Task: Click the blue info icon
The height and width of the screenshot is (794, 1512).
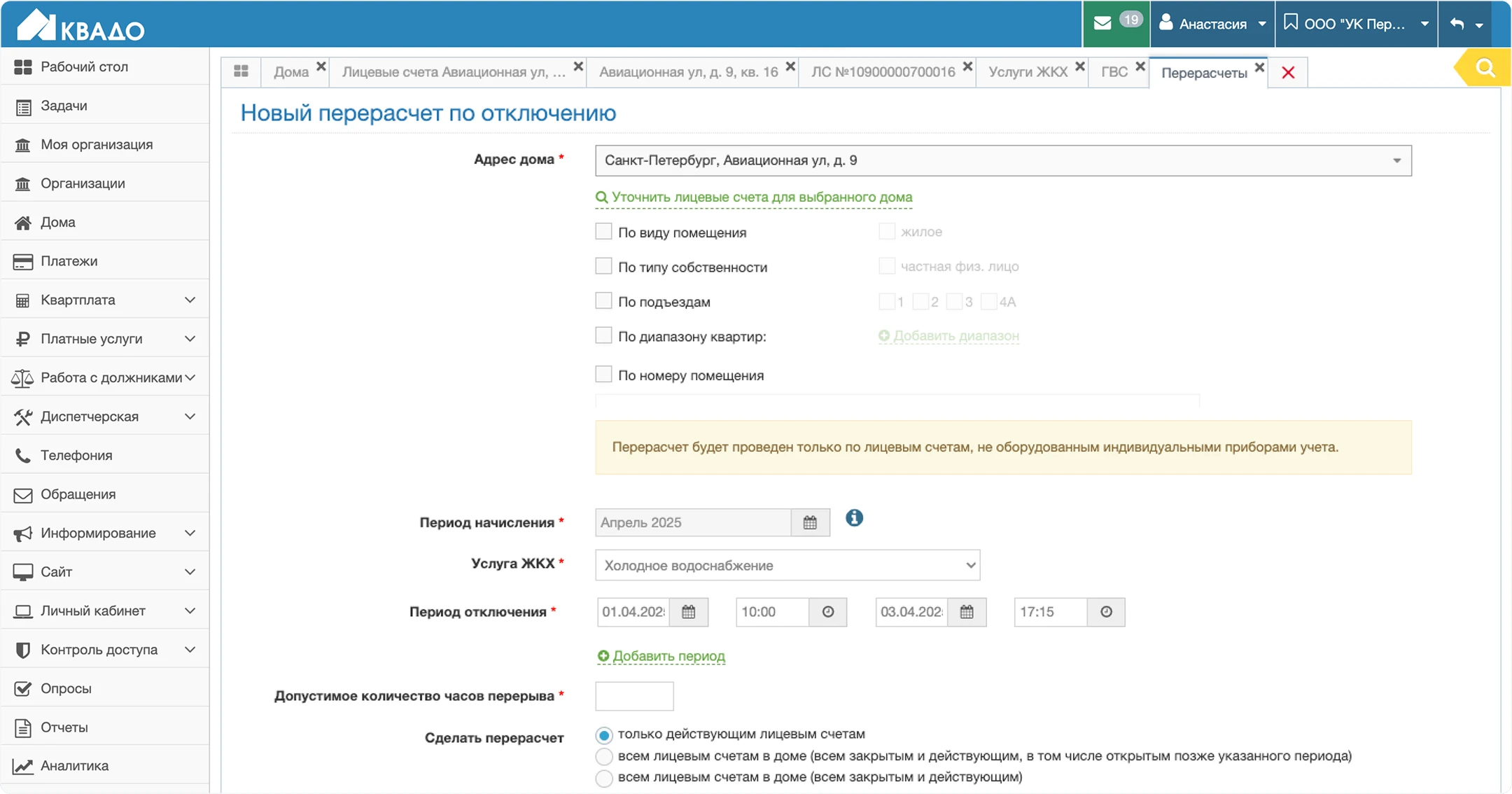Action: pos(854,518)
